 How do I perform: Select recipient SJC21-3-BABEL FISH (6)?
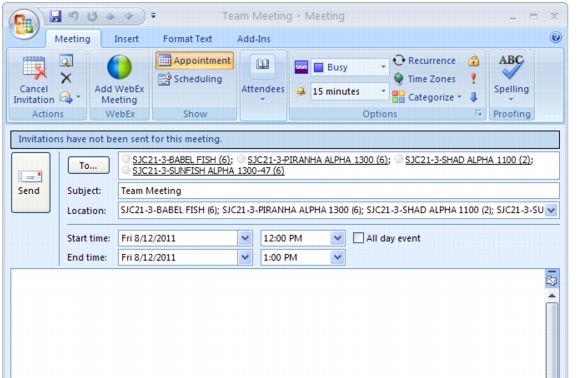[183, 160]
